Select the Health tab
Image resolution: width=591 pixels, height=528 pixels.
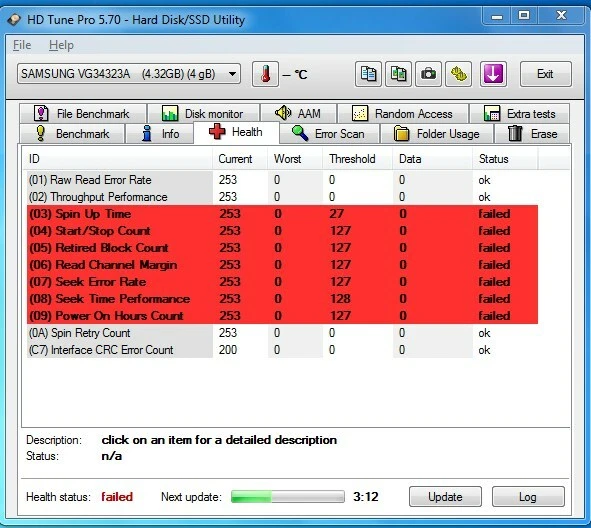pyautogui.click(x=236, y=132)
